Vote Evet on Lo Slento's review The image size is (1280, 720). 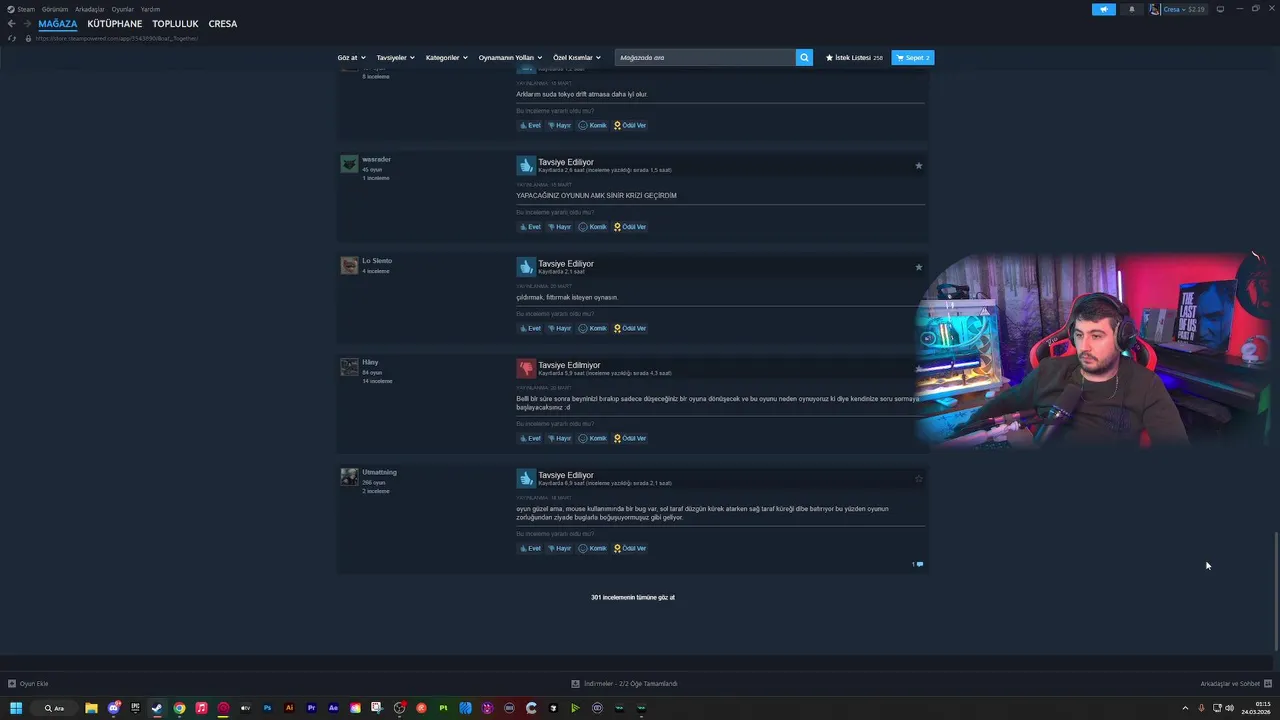(530, 328)
